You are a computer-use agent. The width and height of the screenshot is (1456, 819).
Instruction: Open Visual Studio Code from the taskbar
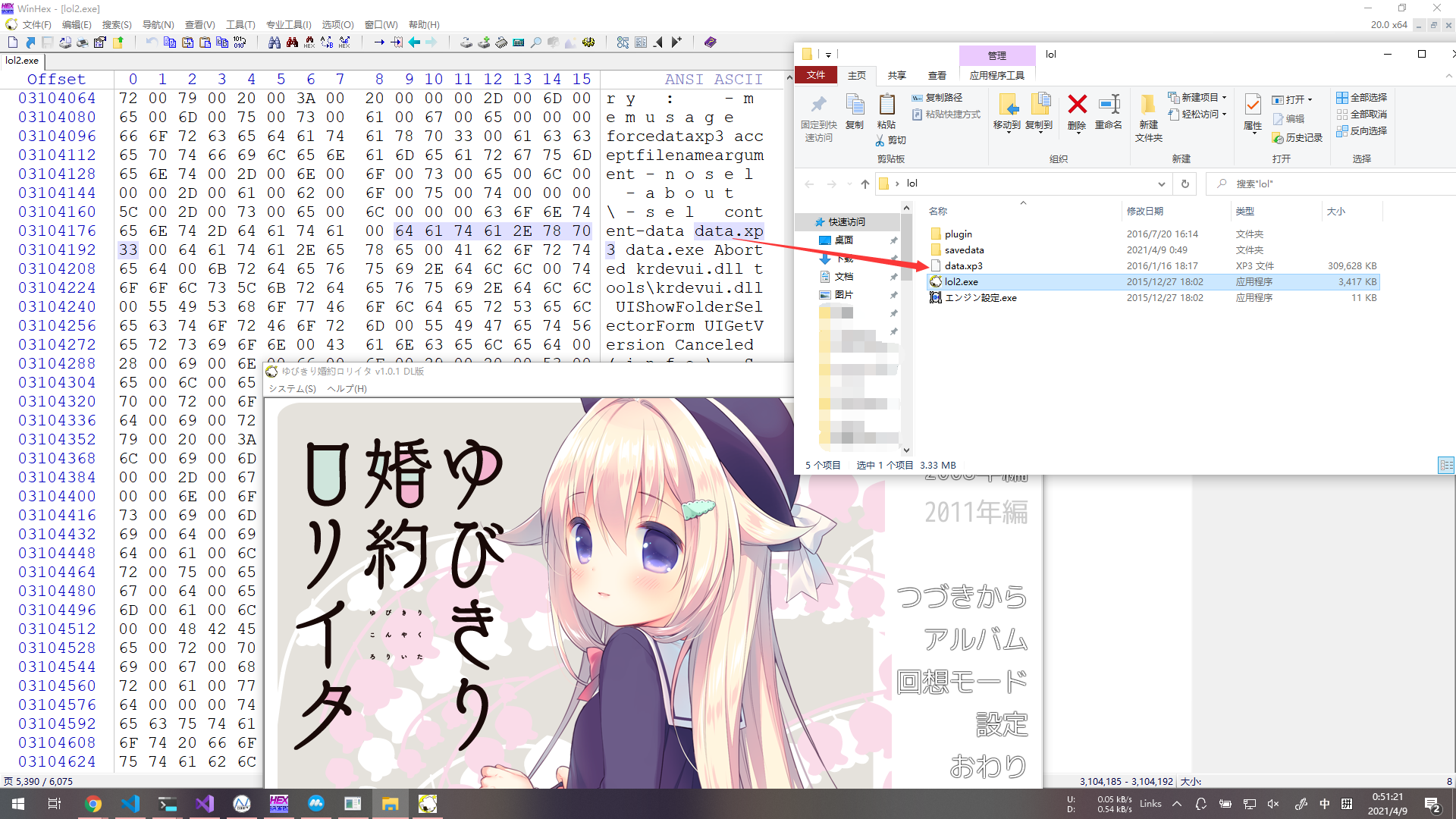pyautogui.click(x=130, y=804)
